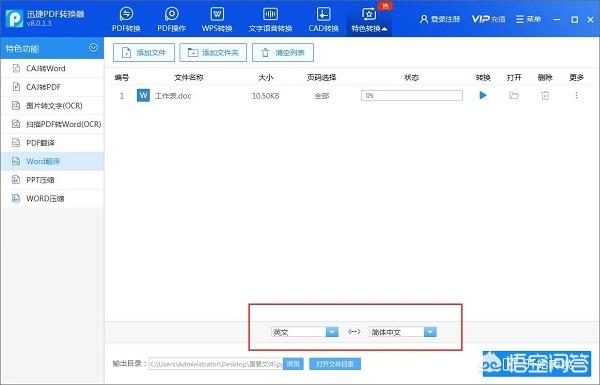
Task: Click the 0% progress bar
Action: [x=412, y=96]
